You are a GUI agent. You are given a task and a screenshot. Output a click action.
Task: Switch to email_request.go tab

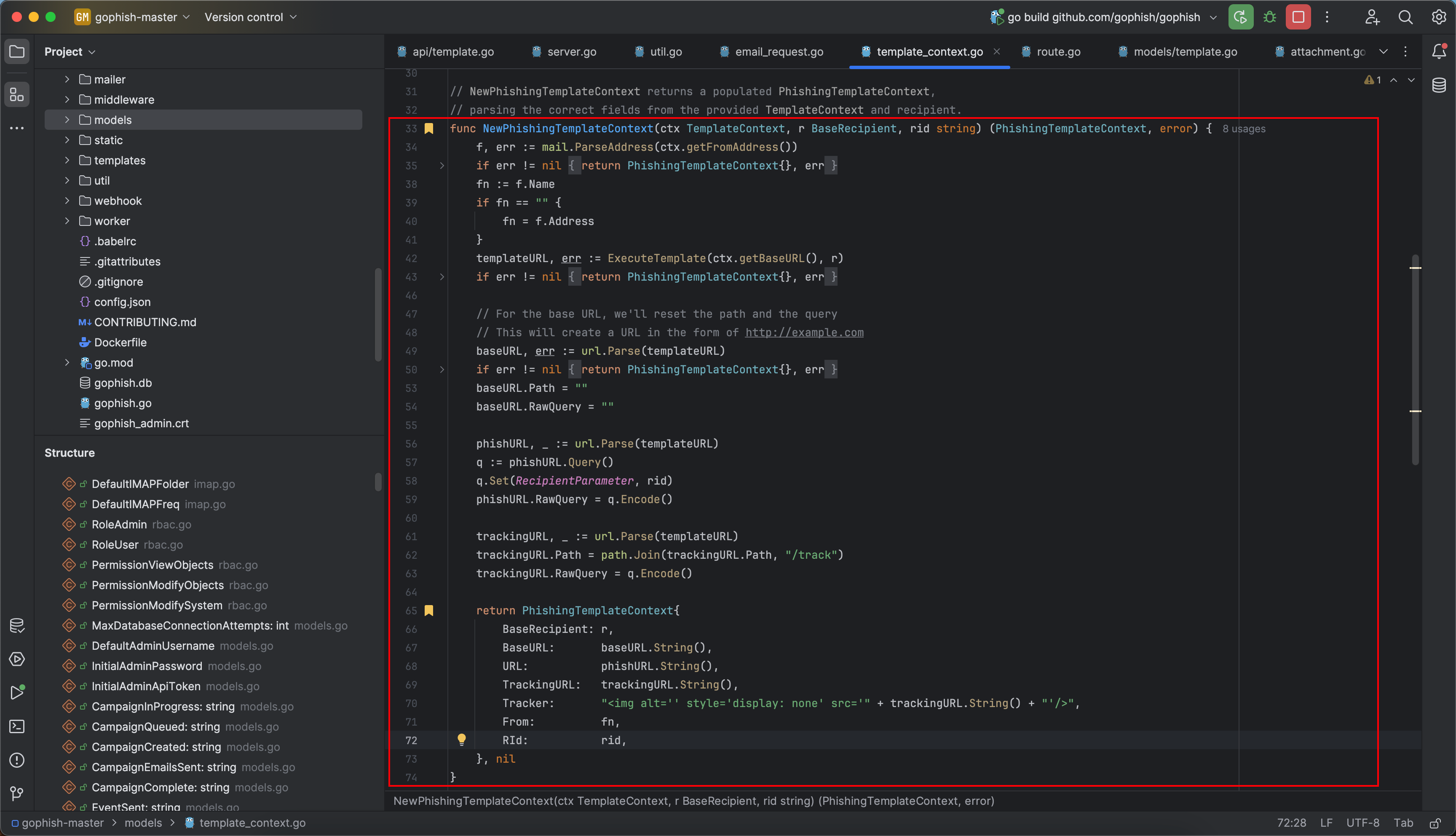771,52
